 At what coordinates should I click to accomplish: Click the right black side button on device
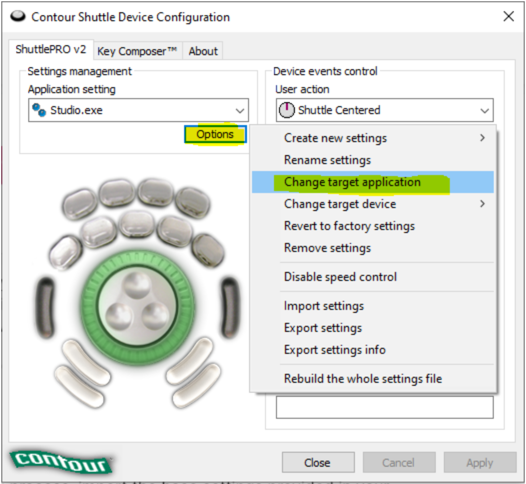click(231, 307)
